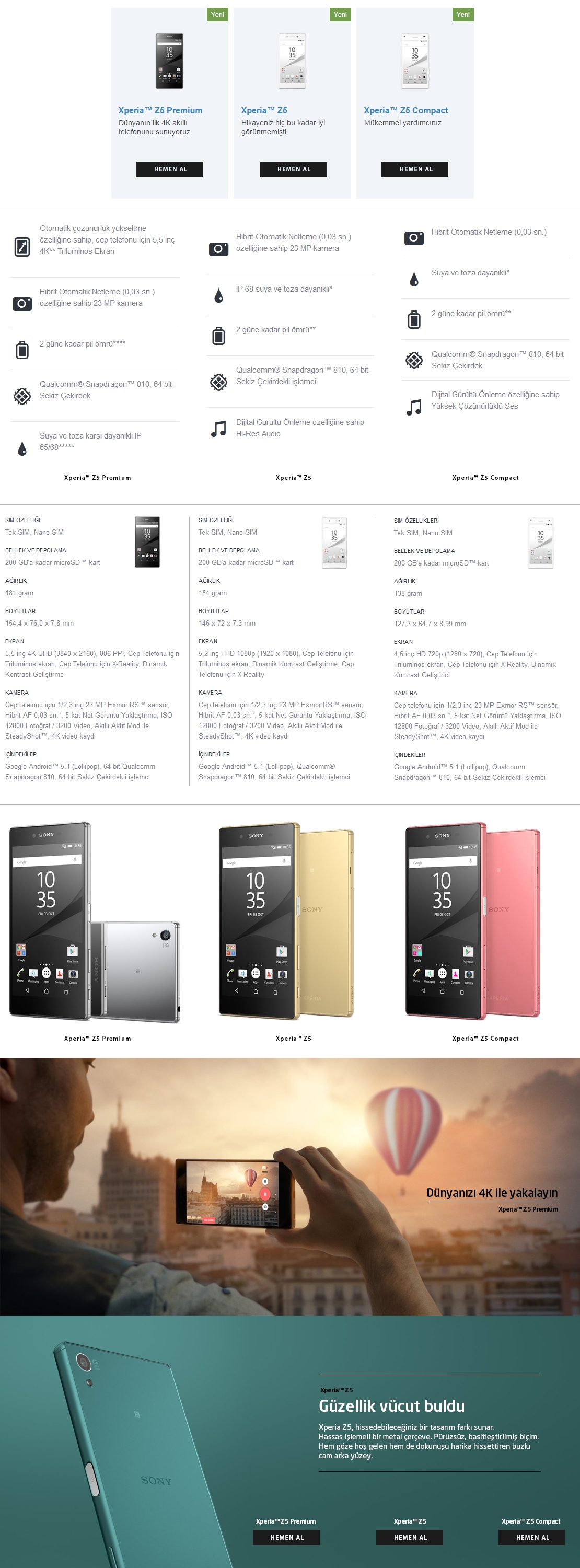Screen dimensions: 580x1568
Task: Select the Z5 Premium phone thumbnail at top
Action: (169, 61)
